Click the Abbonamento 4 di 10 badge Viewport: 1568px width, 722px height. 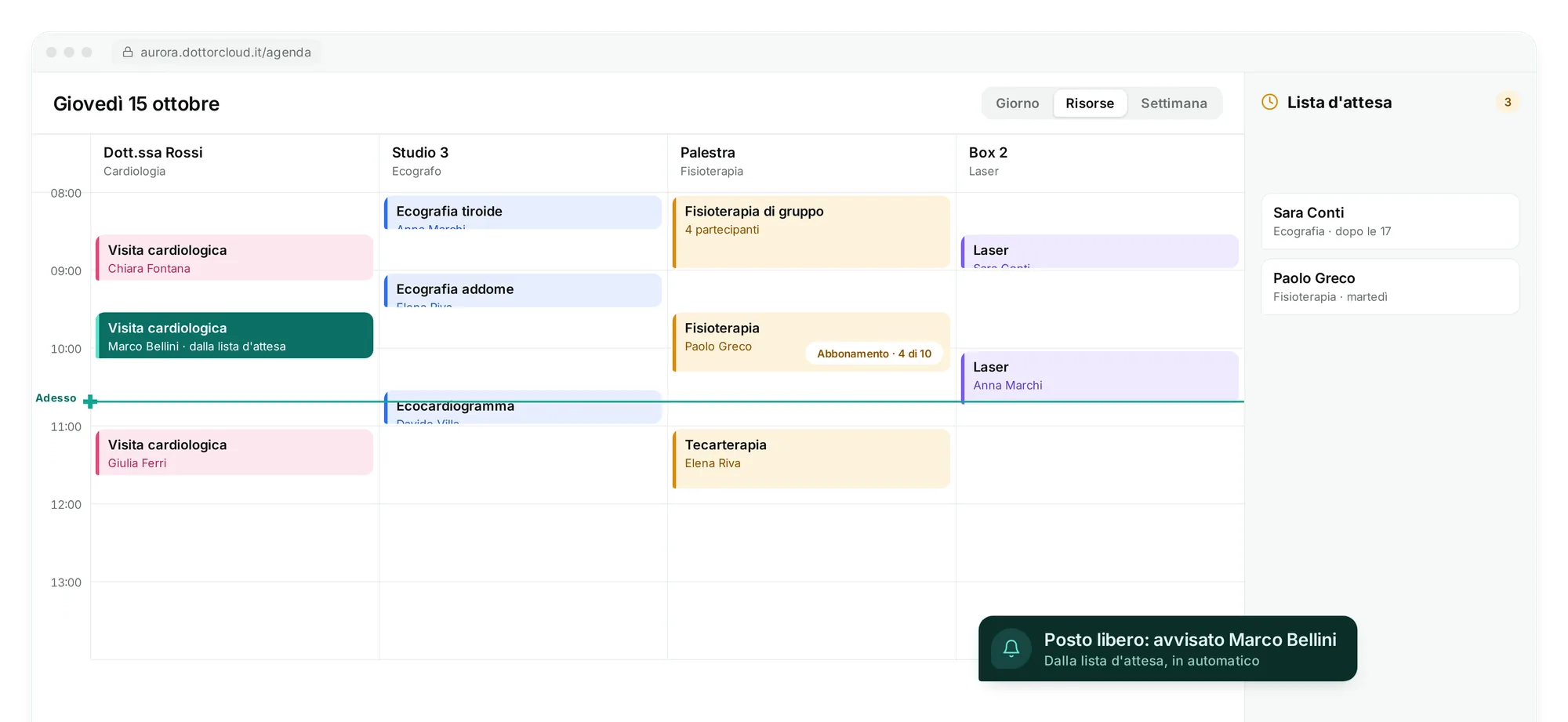tap(874, 354)
